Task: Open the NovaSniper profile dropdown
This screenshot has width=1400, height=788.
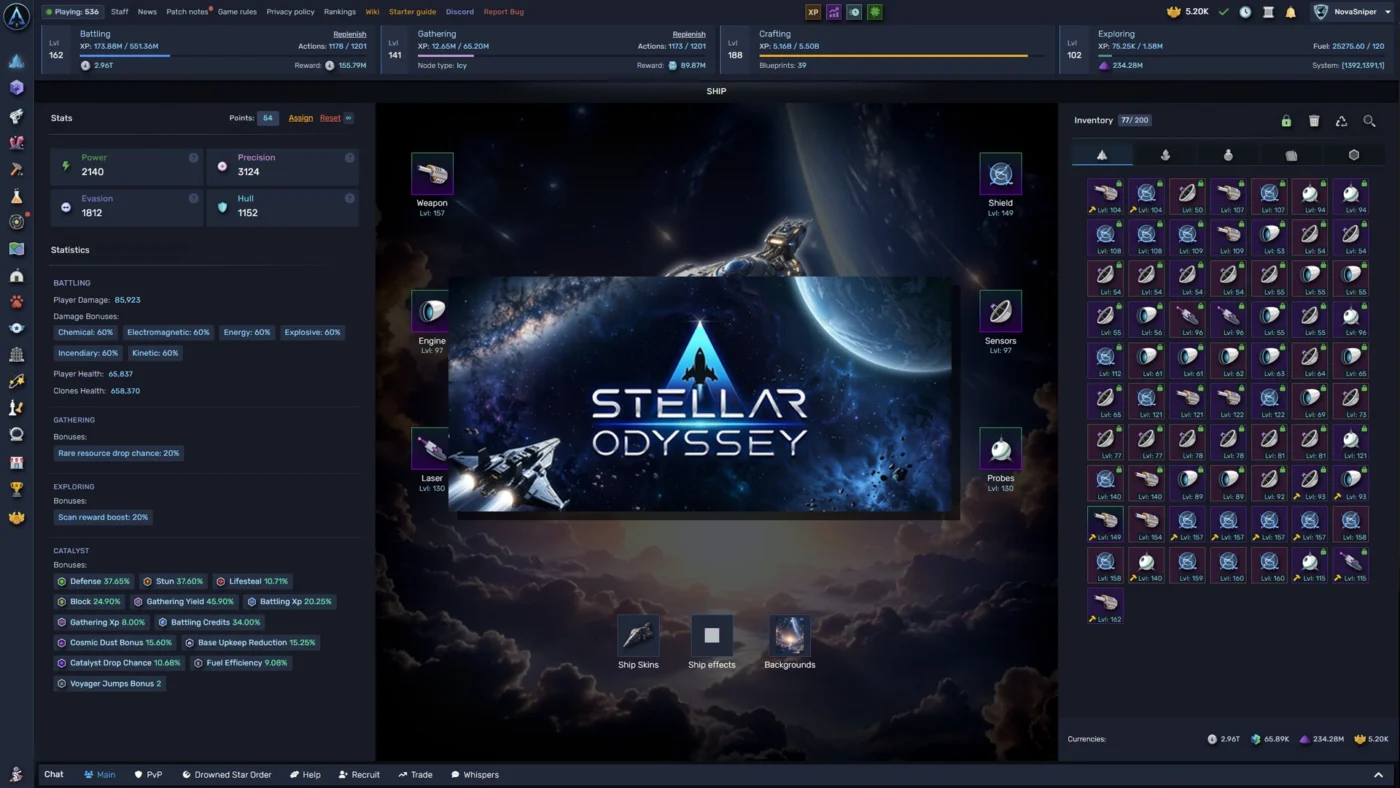Action: [1352, 12]
